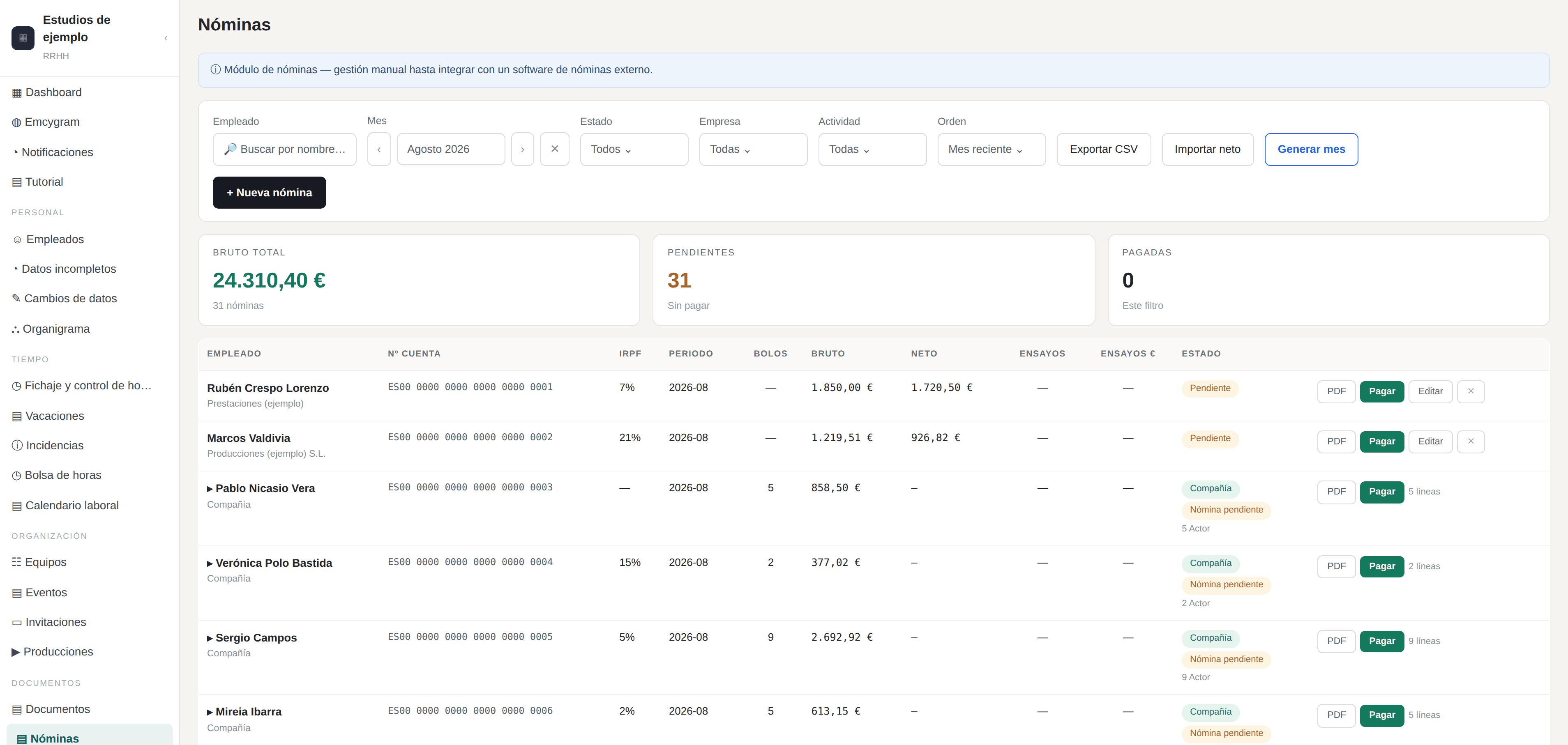Screen dimensions: 1568x745
Task: Open the Orden sort dropdown
Action: (992, 149)
